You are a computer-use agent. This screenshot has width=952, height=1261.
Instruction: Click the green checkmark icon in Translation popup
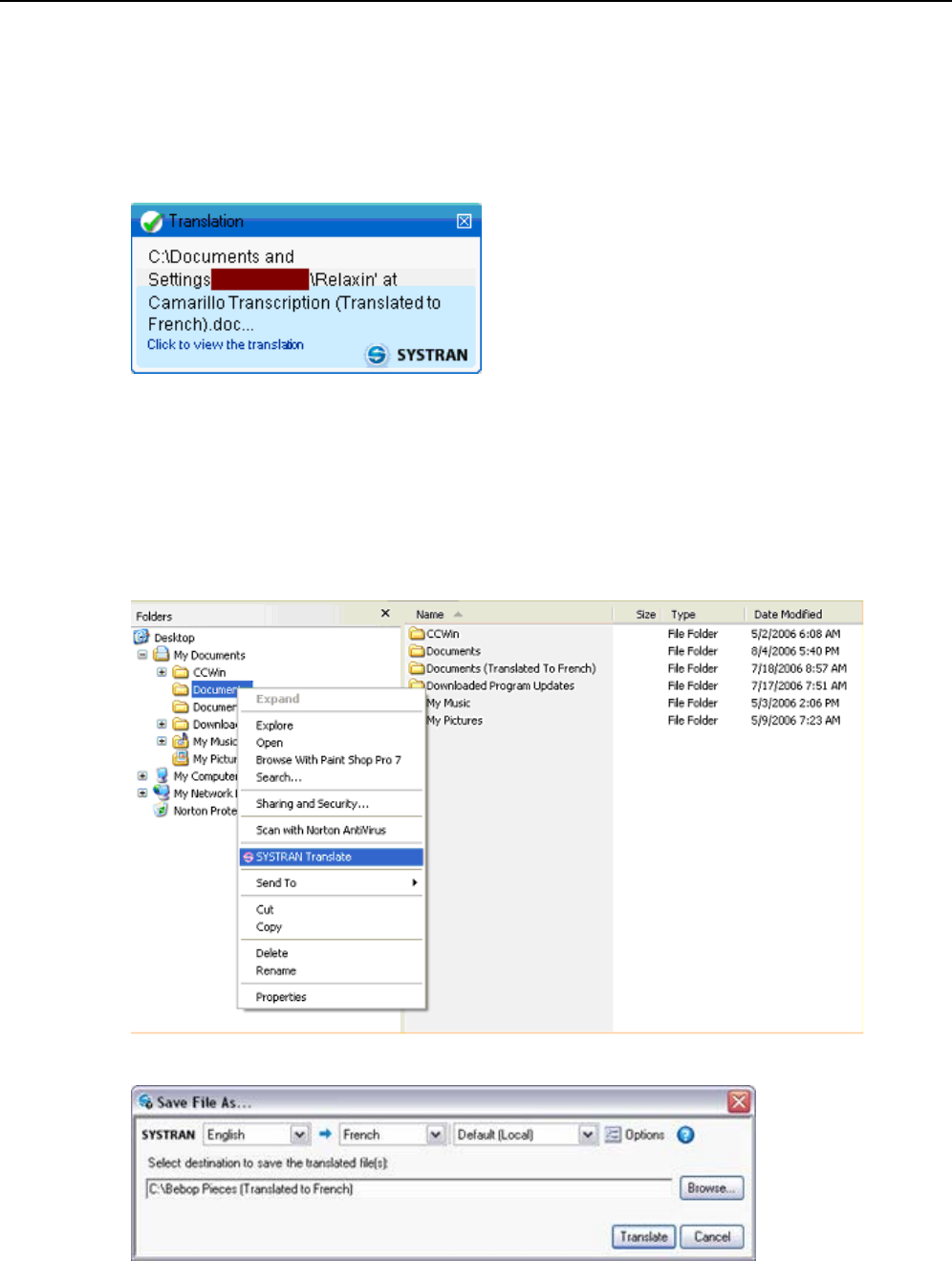(x=151, y=222)
